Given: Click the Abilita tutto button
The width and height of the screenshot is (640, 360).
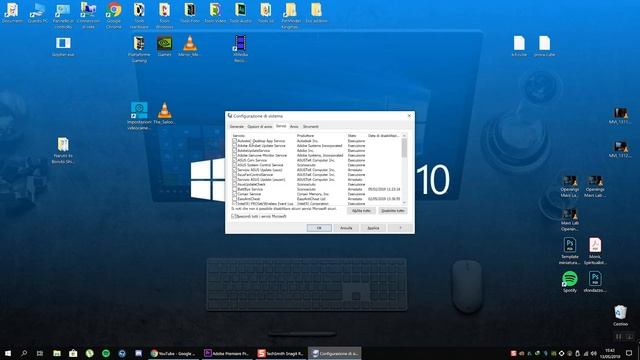Looking at the screenshot, I should (x=361, y=211).
